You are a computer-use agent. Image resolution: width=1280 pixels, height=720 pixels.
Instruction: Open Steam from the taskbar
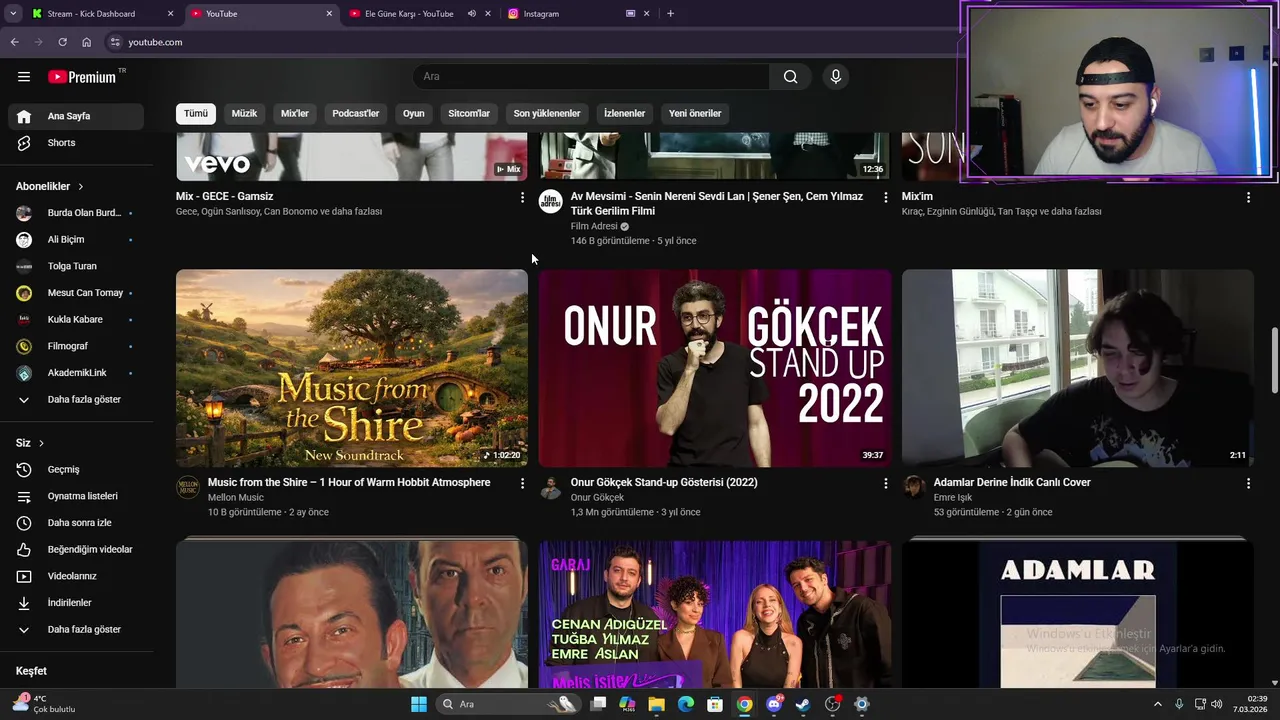803,704
